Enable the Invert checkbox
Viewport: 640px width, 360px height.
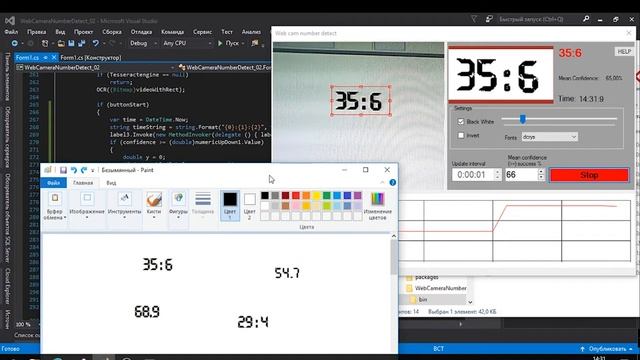pos(461,135)
